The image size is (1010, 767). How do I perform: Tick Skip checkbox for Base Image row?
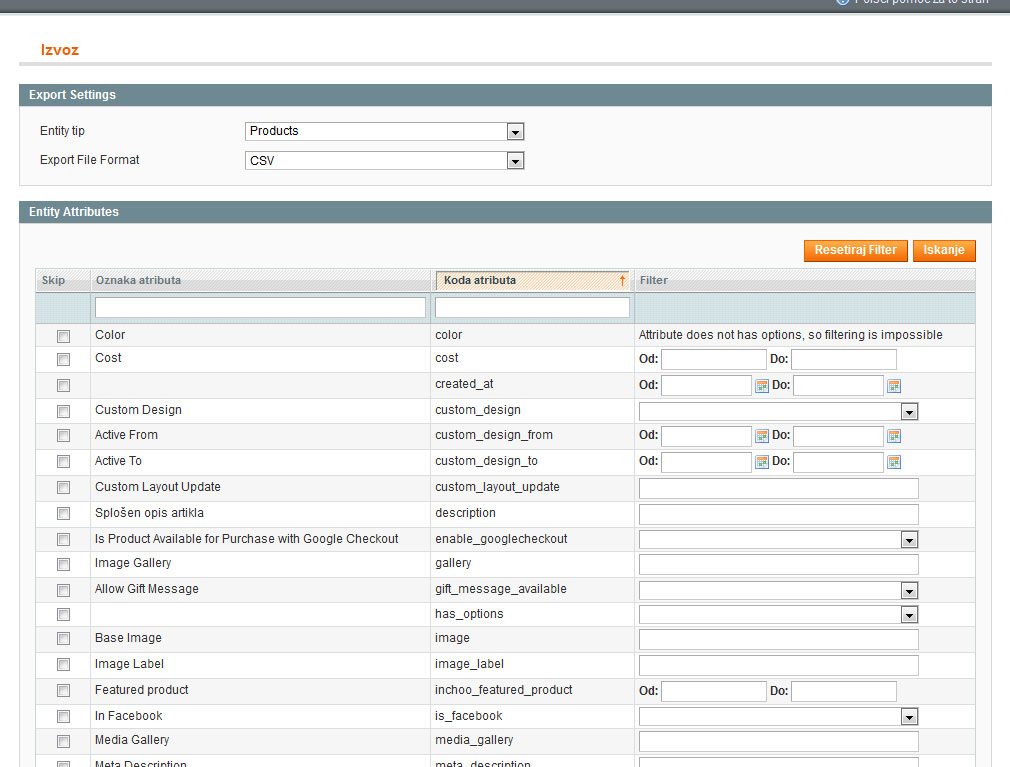63,638
